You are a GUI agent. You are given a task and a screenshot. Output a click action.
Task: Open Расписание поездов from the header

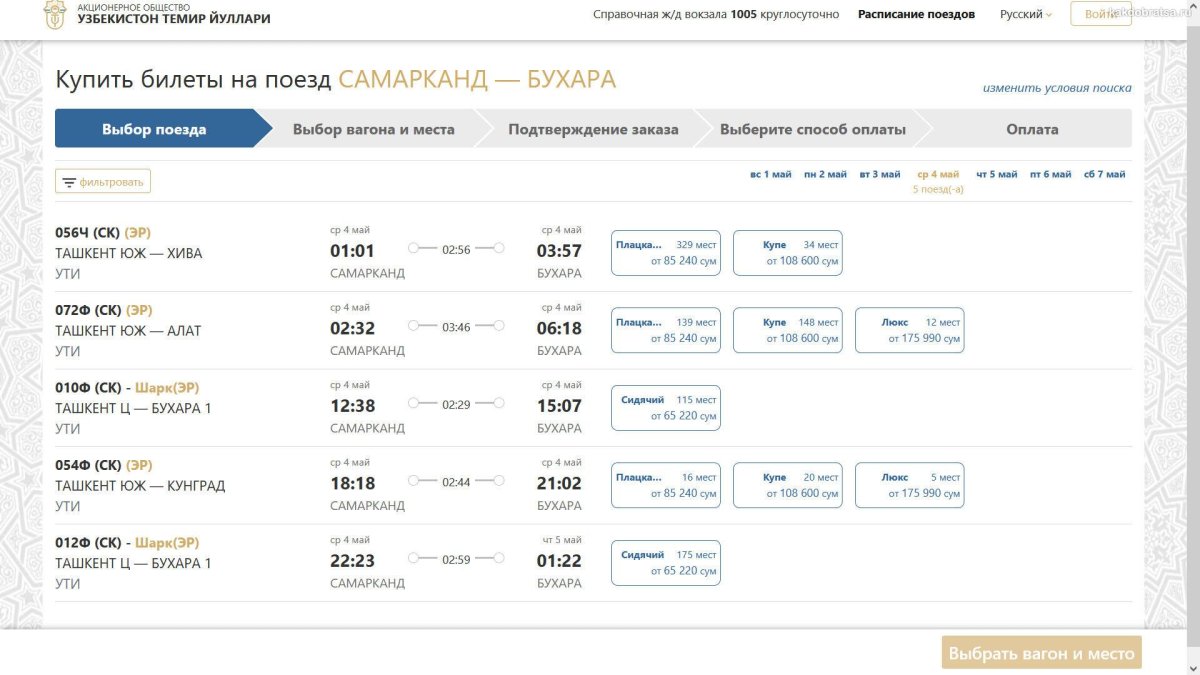click(x=916, y=14)
